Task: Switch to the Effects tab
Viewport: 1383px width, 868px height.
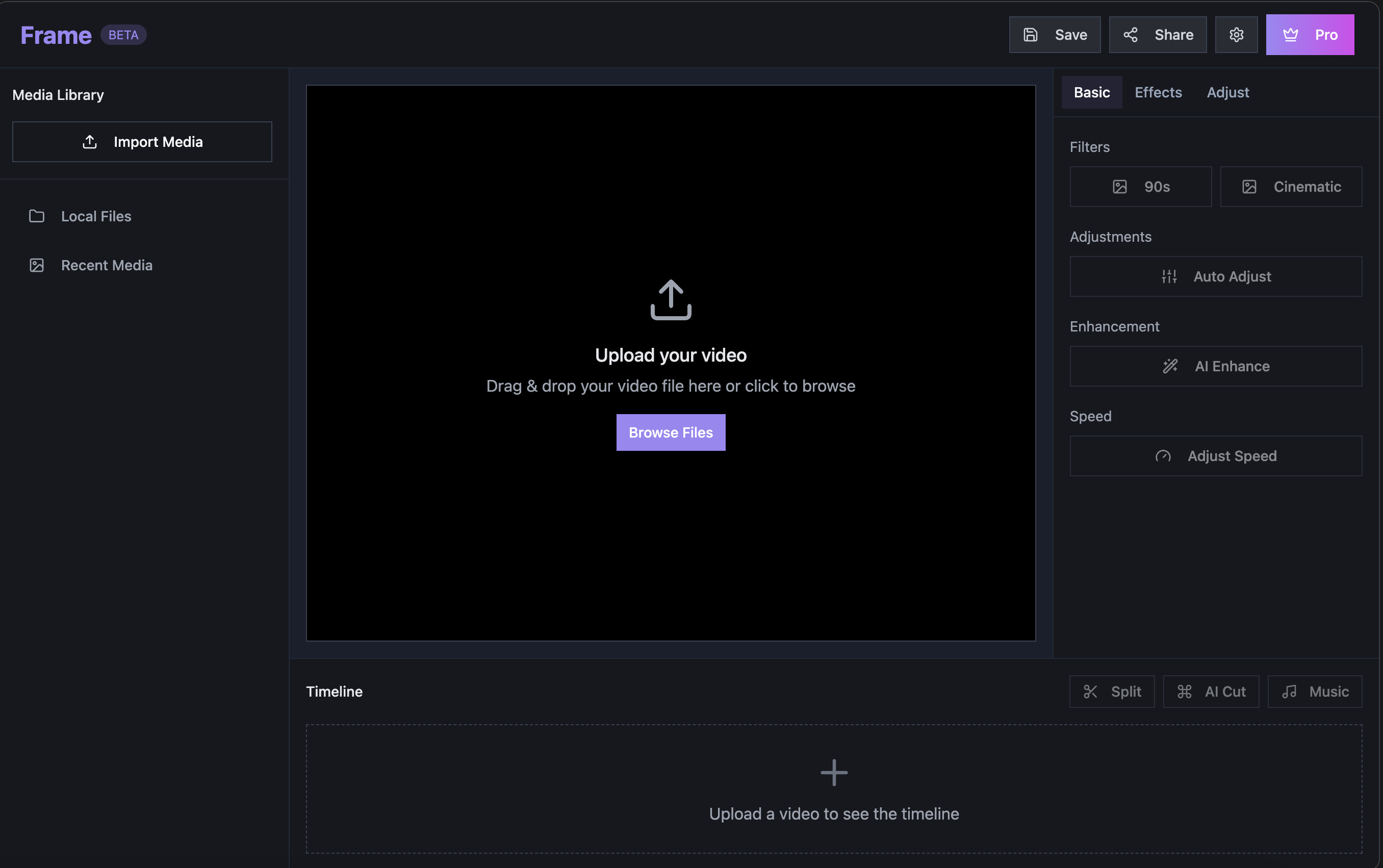Action: click(1158, 92)
